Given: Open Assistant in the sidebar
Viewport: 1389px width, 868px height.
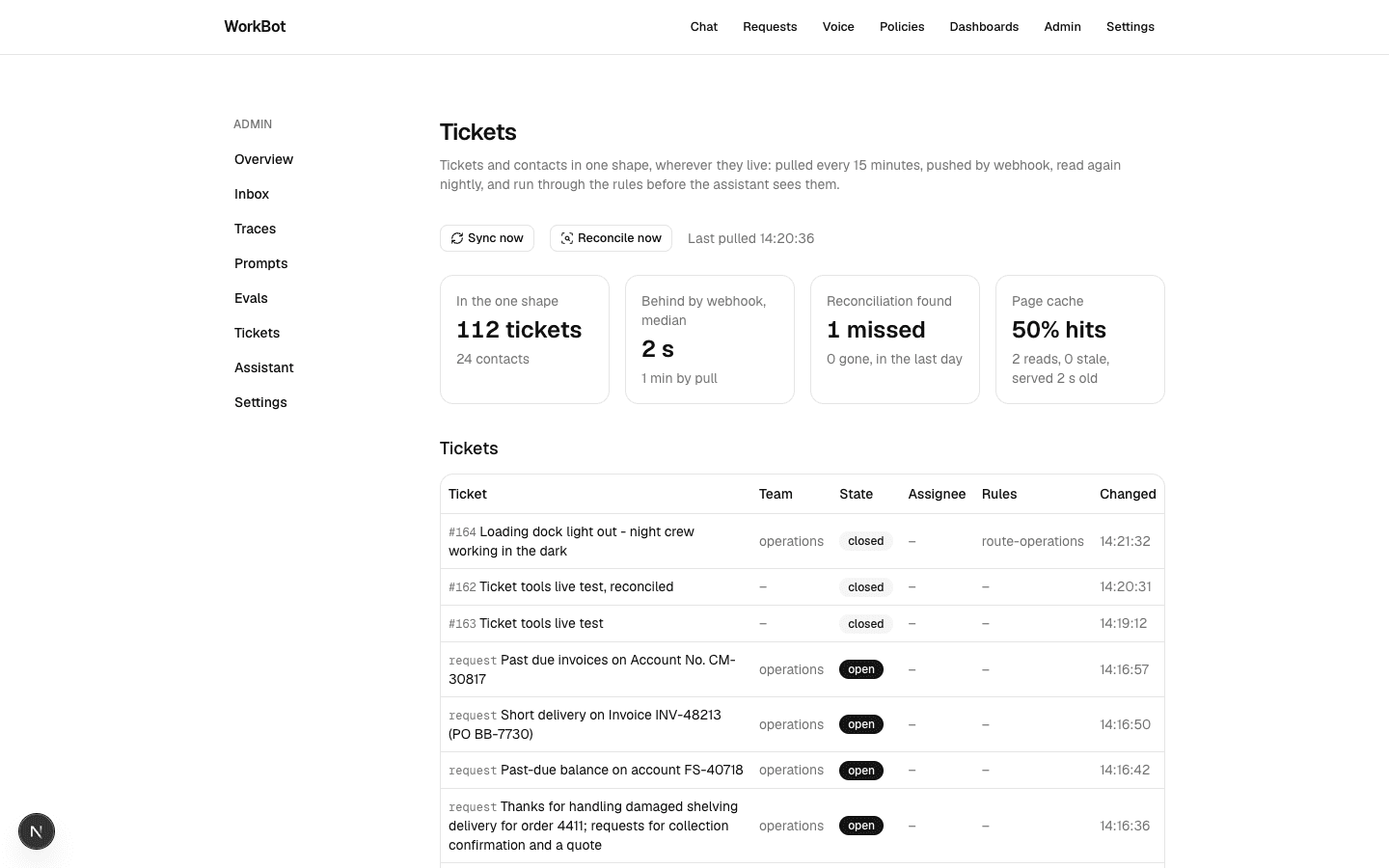Looking at the screenshot, I should click(x=263, y=367).
